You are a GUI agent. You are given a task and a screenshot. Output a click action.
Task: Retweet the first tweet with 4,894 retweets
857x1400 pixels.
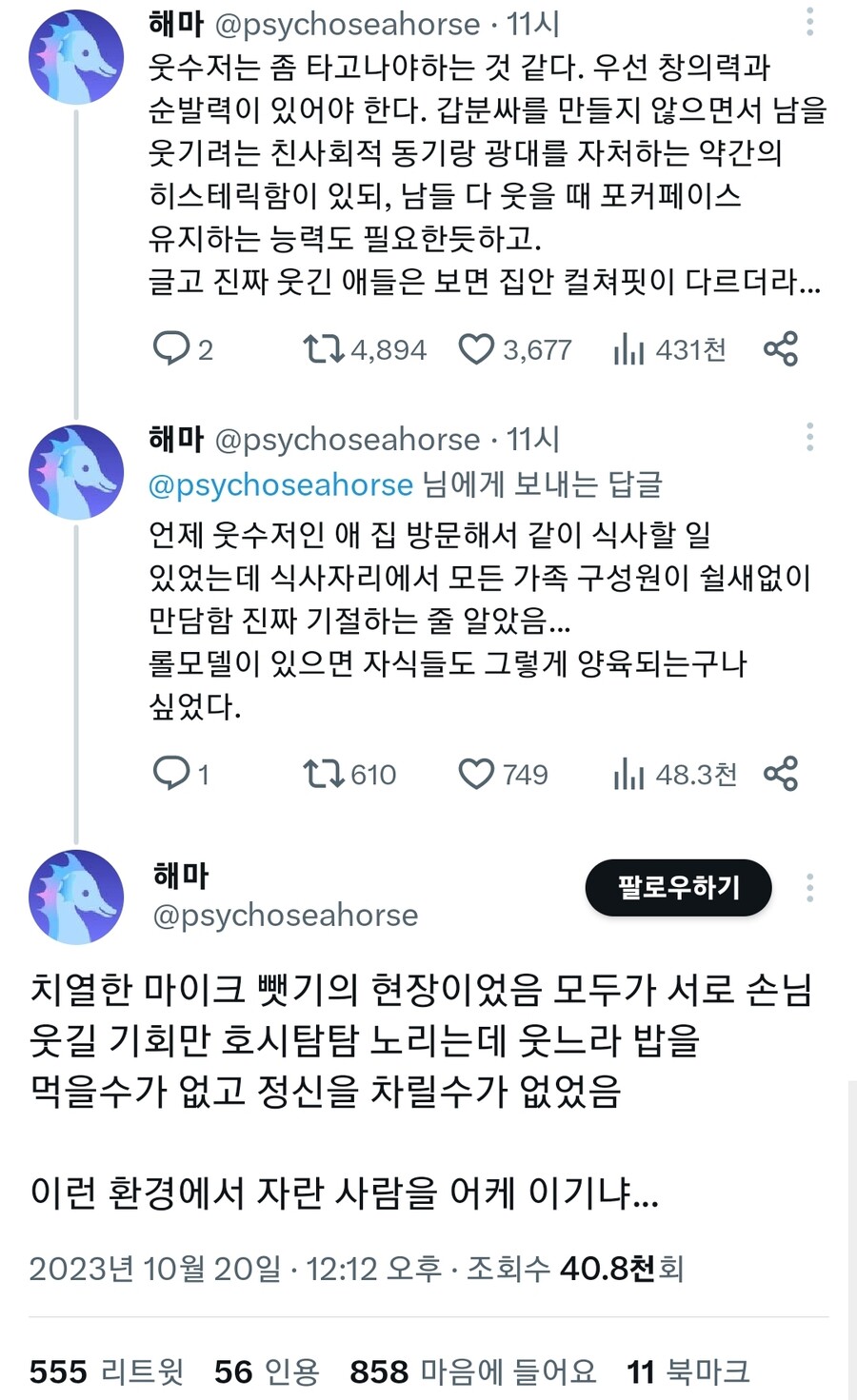(323, 349)
